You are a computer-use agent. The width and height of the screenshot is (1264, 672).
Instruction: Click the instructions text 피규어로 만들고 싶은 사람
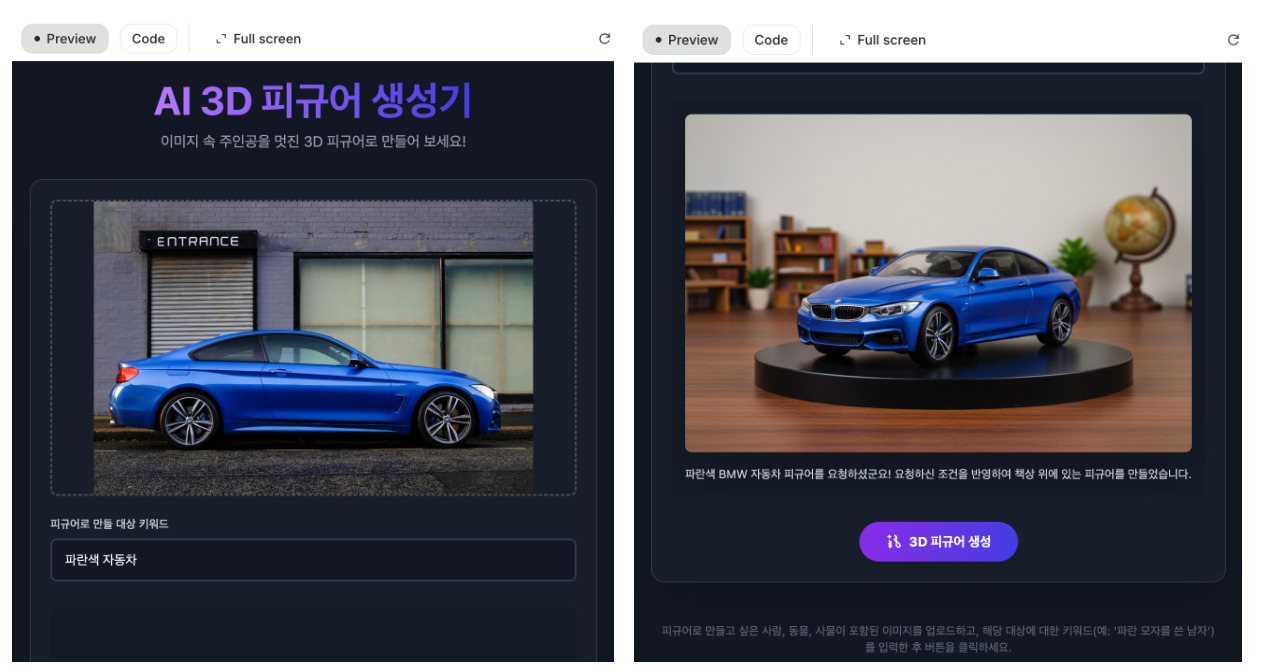click(x=938, y=639)
